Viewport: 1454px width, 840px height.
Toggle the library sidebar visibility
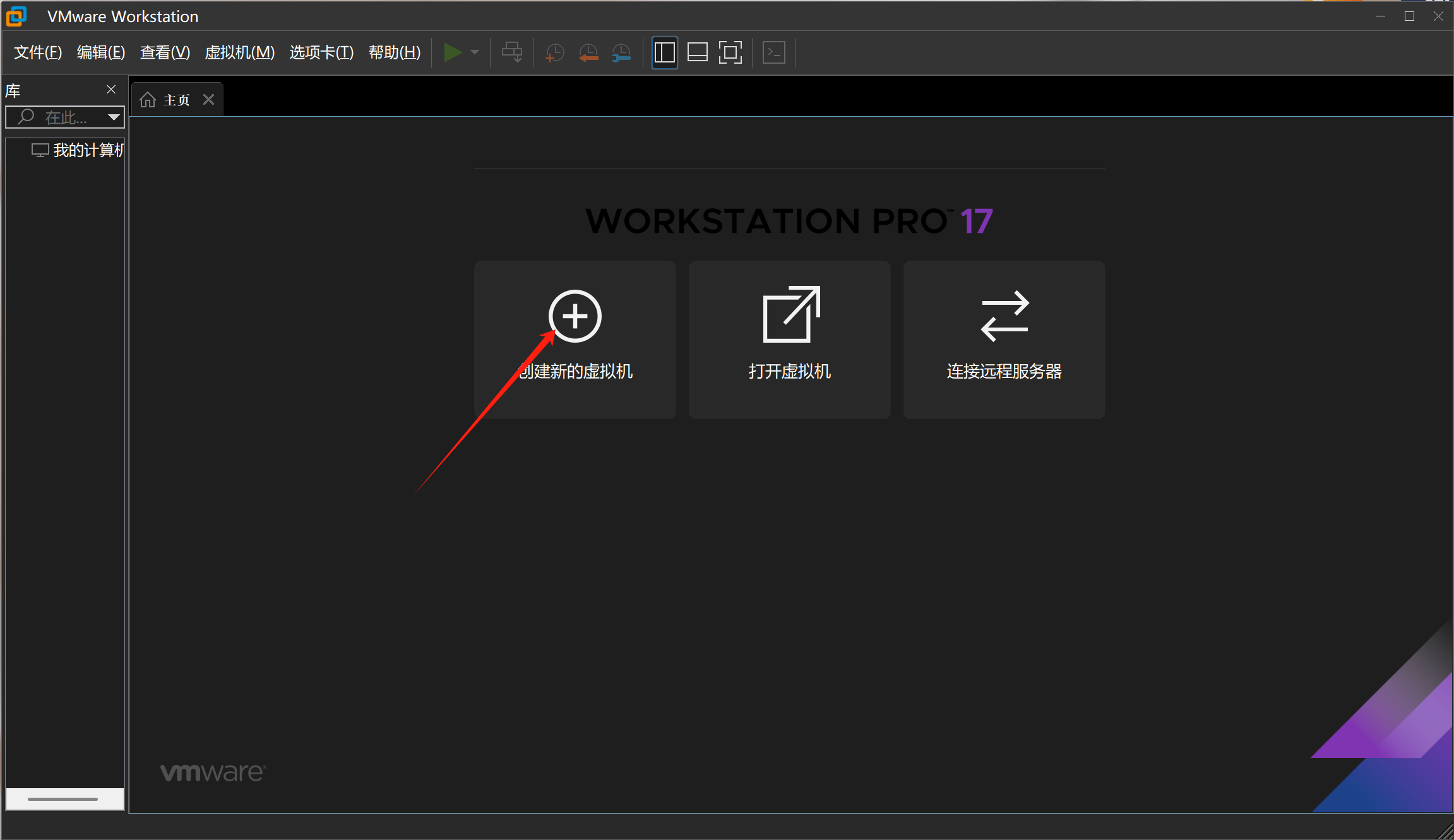pos(664,52)
